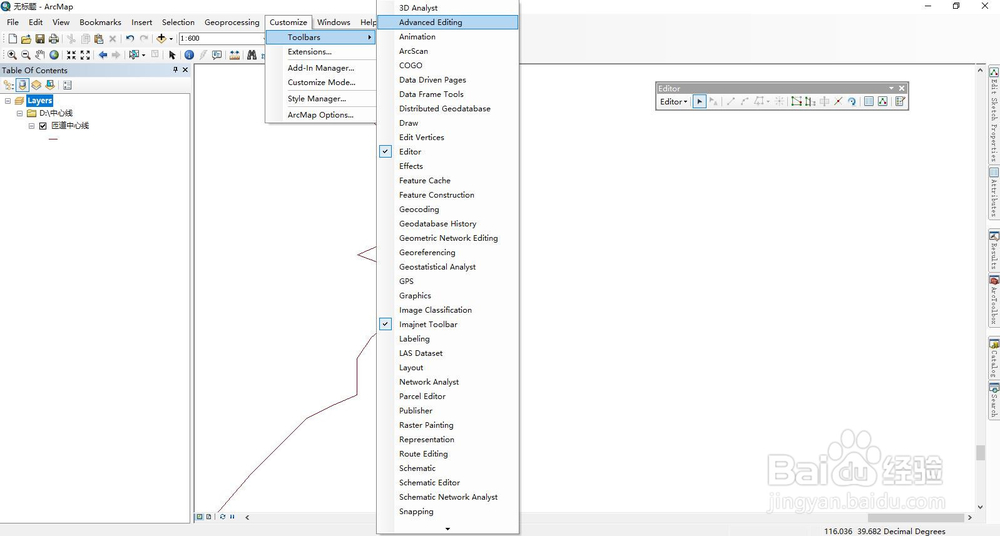The height and width of the screenshot is (536, 1000).
Task: Click the Full Extent globe icon
Action: [54, 55]
